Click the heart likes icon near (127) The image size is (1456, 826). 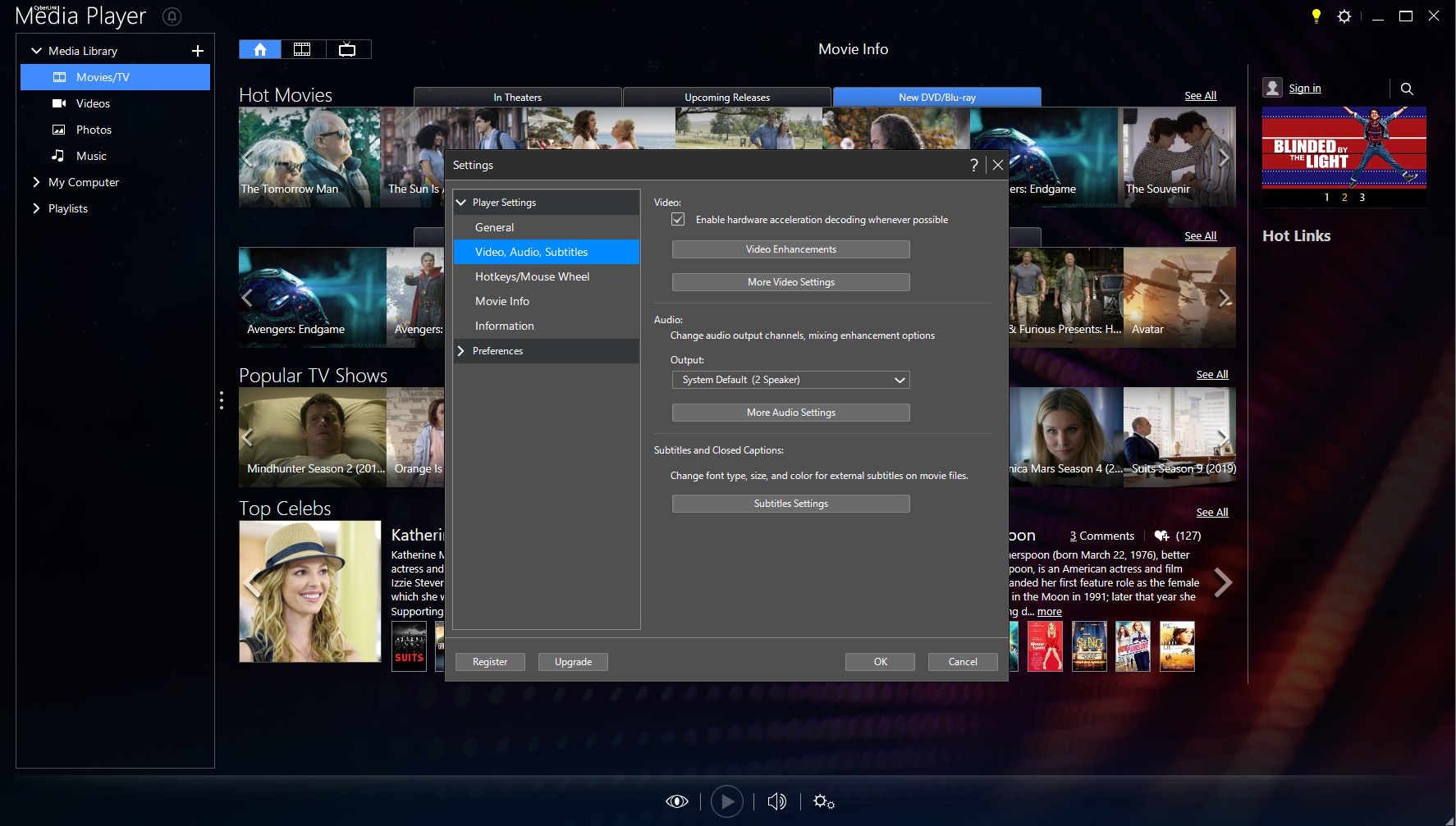pos(1161,536)
